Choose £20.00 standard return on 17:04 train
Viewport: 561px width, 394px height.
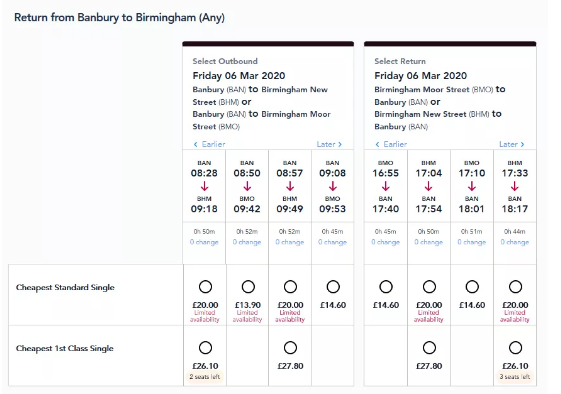coord(429,287)
